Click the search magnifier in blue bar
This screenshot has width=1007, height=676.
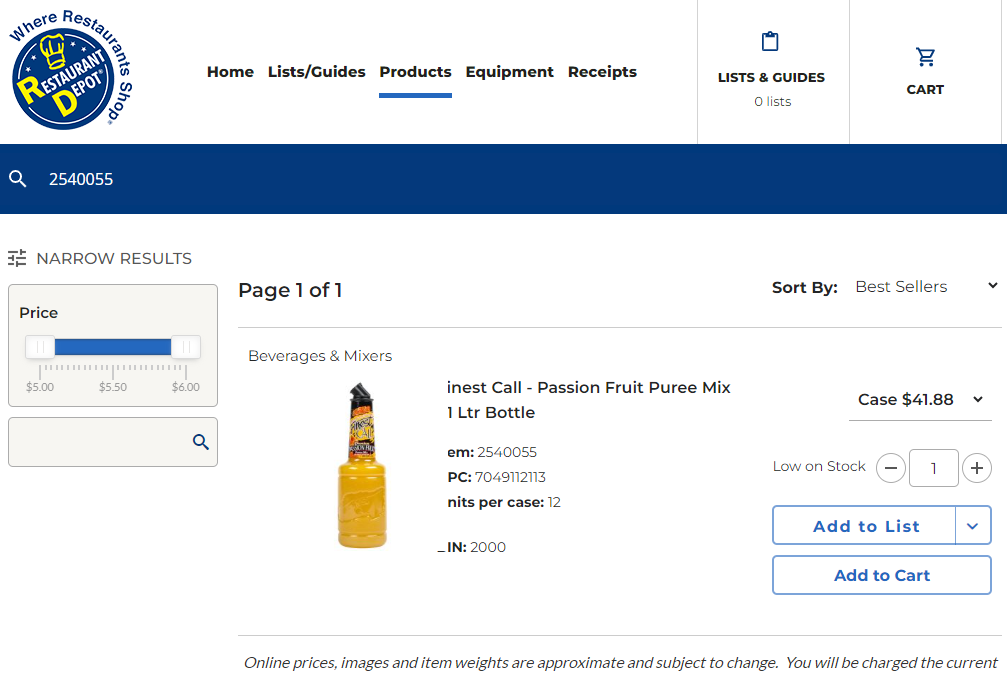point(18,178)
